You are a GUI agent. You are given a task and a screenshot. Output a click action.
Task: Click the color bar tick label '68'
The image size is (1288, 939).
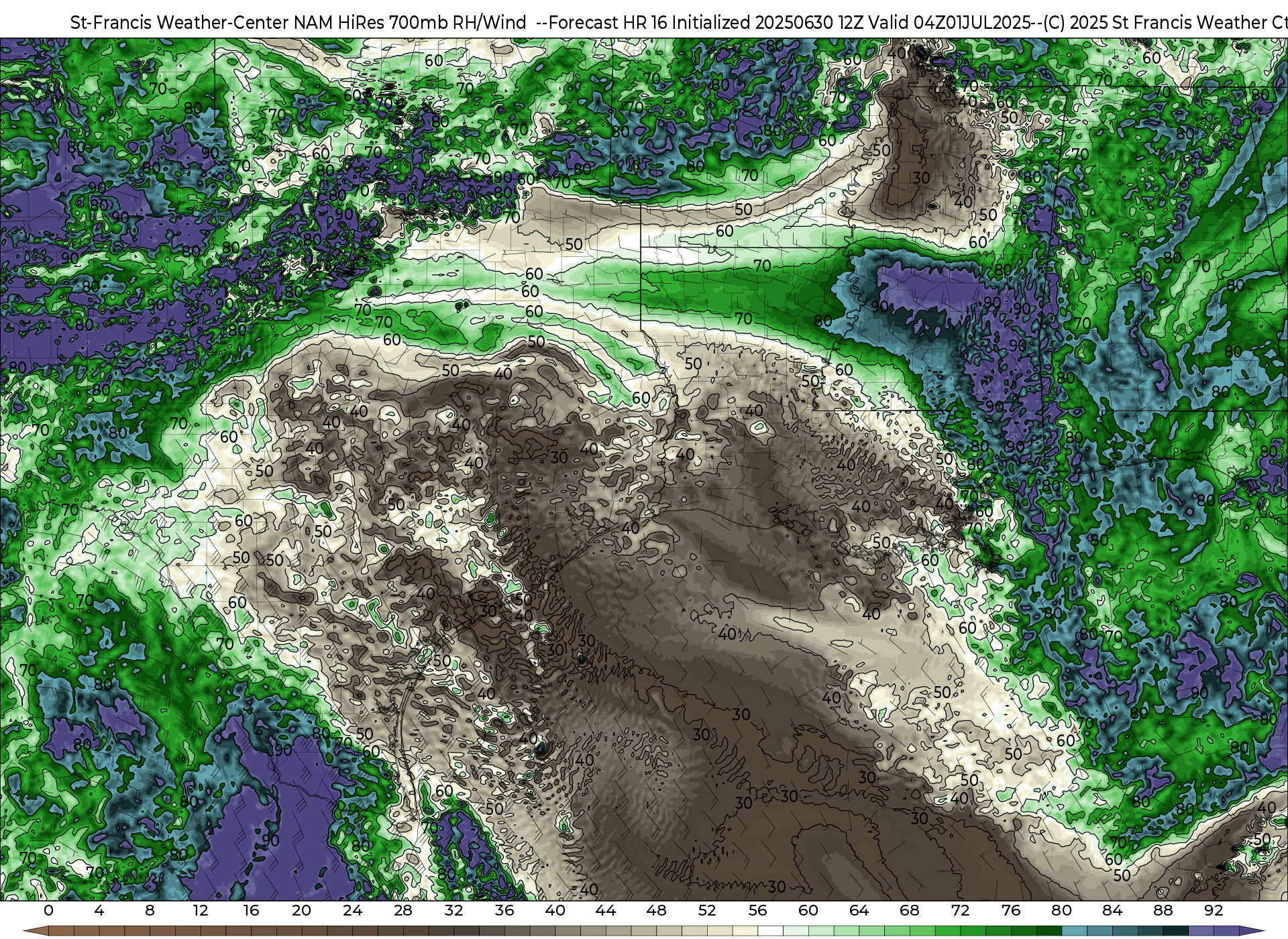click(910, 911)
